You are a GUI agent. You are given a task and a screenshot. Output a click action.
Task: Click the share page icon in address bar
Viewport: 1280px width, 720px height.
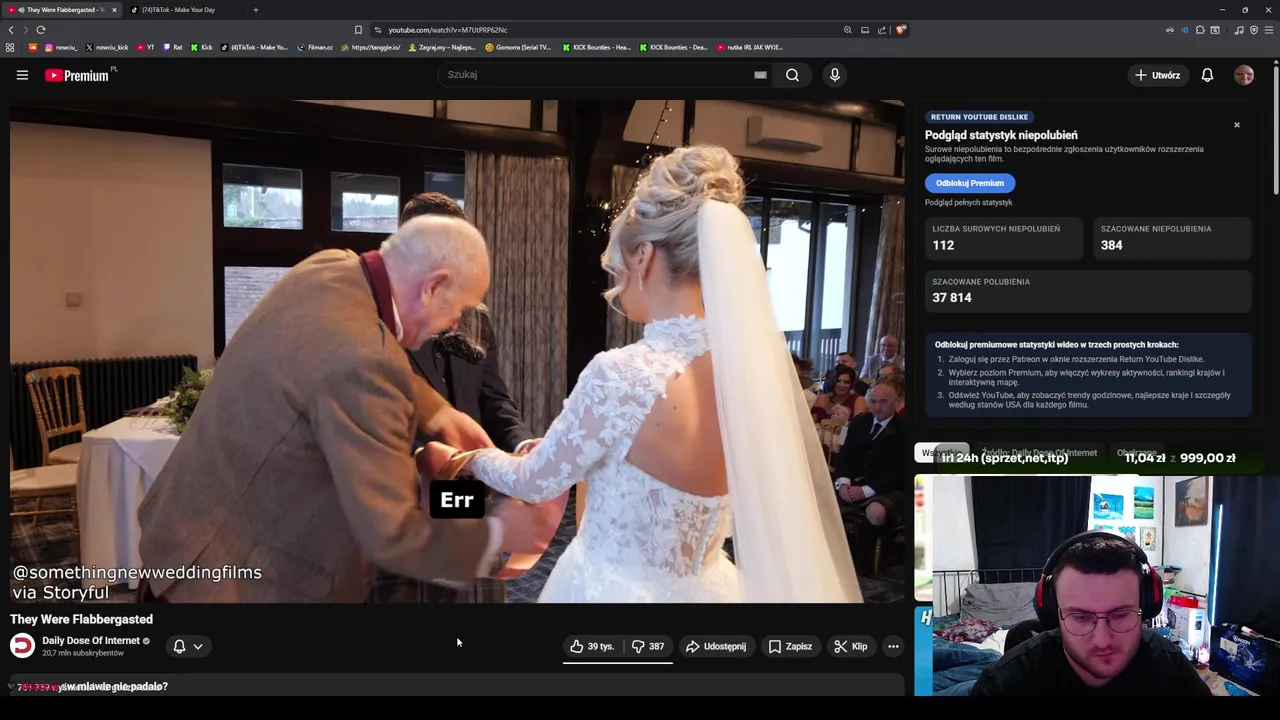(x=882, y=30)
